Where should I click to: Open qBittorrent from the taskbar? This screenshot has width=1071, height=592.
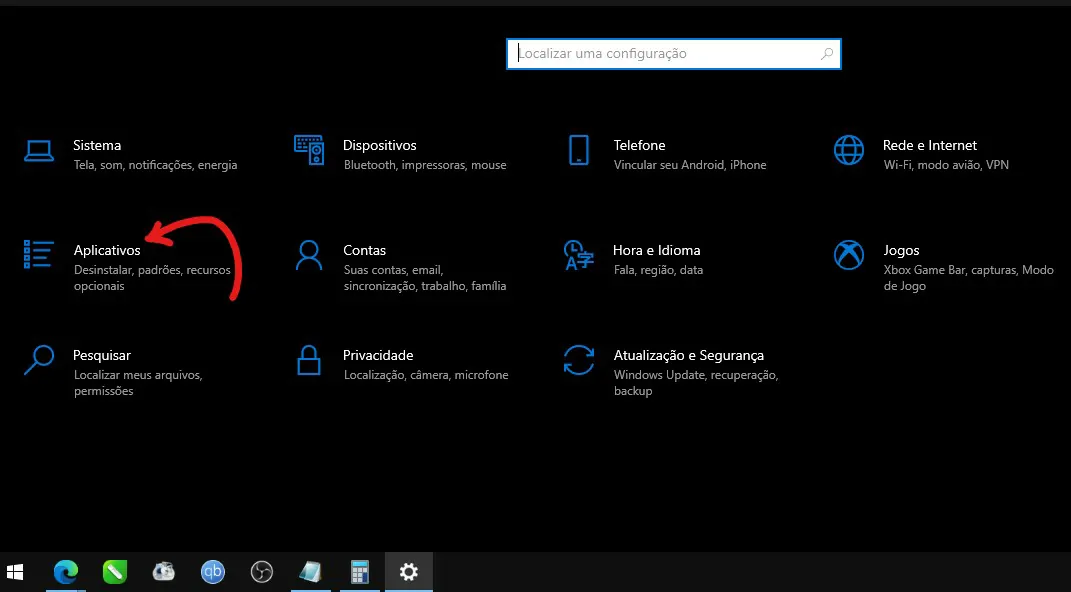[213, 572]
